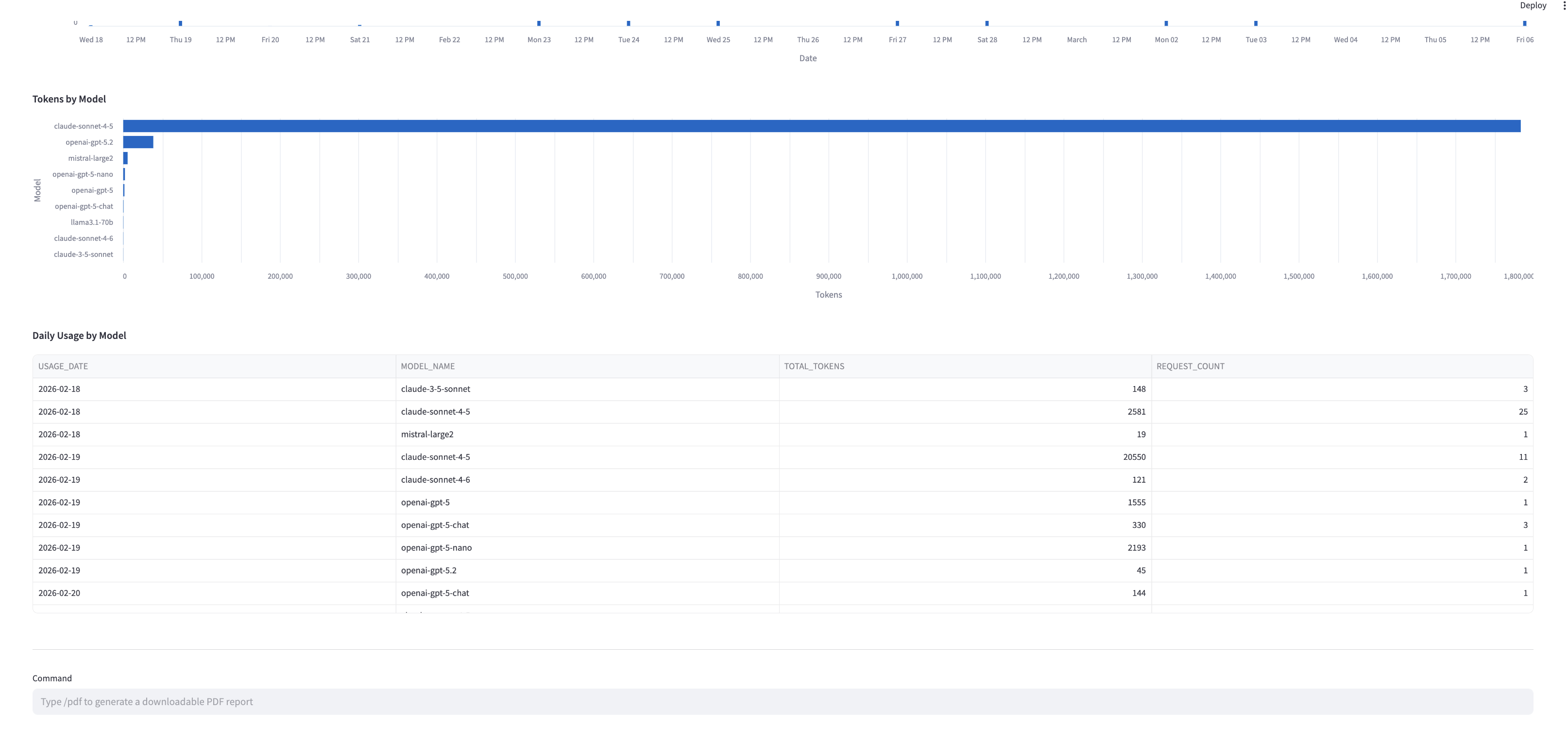1568x742 pixels.
Task: Select the 2026-02-20 usage date cell
Action: click(59, 593)
